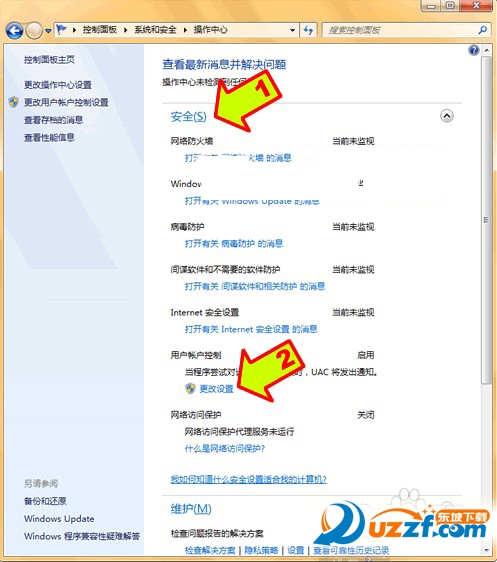The image size is (497, 562).
Task: Open 查看可靠性历史记录 link
Action: (351, 550)
